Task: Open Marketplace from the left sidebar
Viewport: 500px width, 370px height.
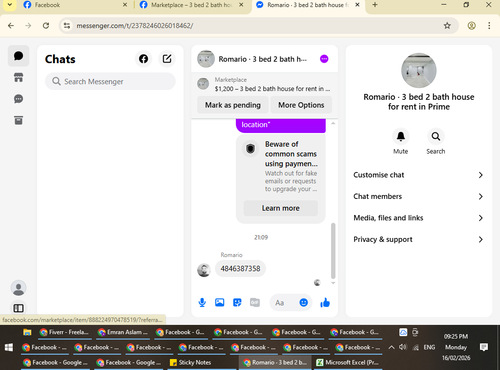Action: pyautogui.click(x=18, y=77)
